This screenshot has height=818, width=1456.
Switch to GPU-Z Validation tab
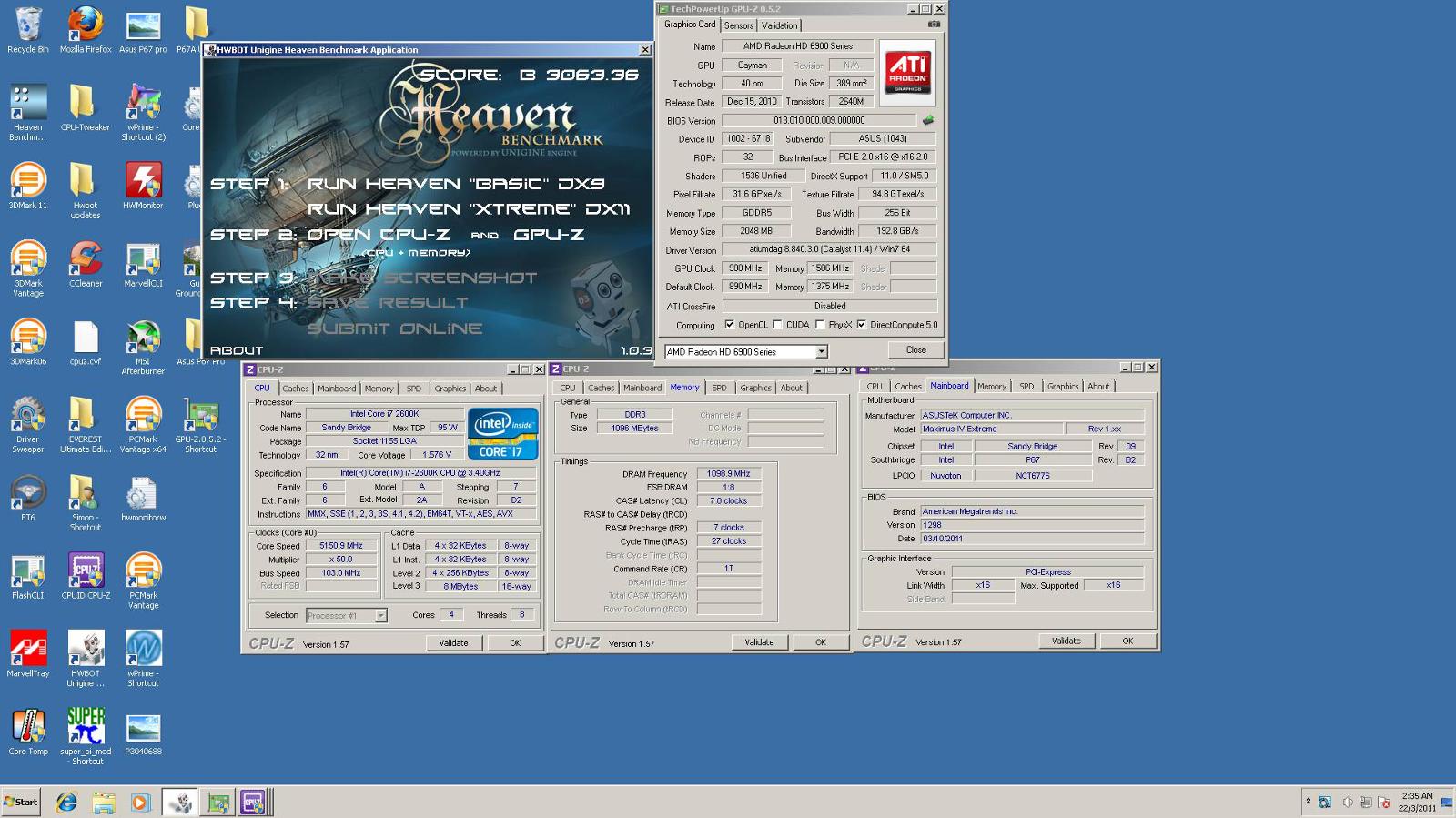pos(779,25)
